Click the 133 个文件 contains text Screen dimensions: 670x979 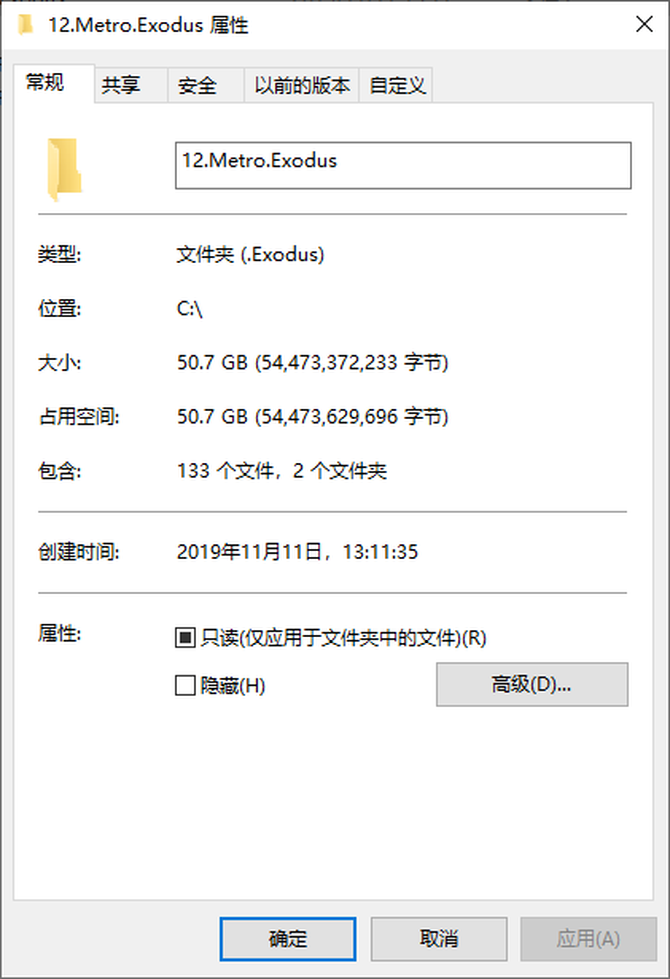click(x=226, y=471)
